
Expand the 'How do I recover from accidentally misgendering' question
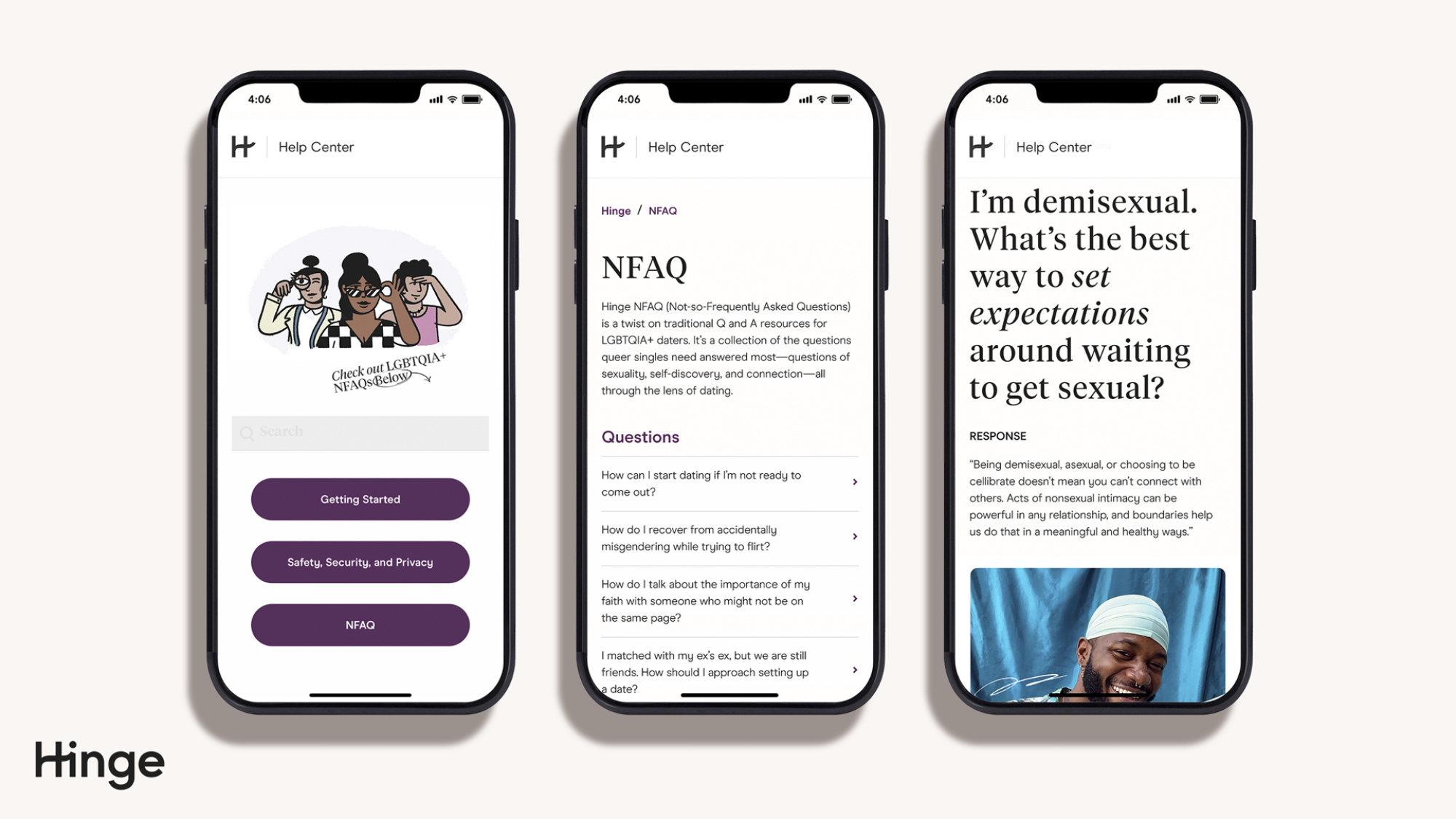point(854,536)
